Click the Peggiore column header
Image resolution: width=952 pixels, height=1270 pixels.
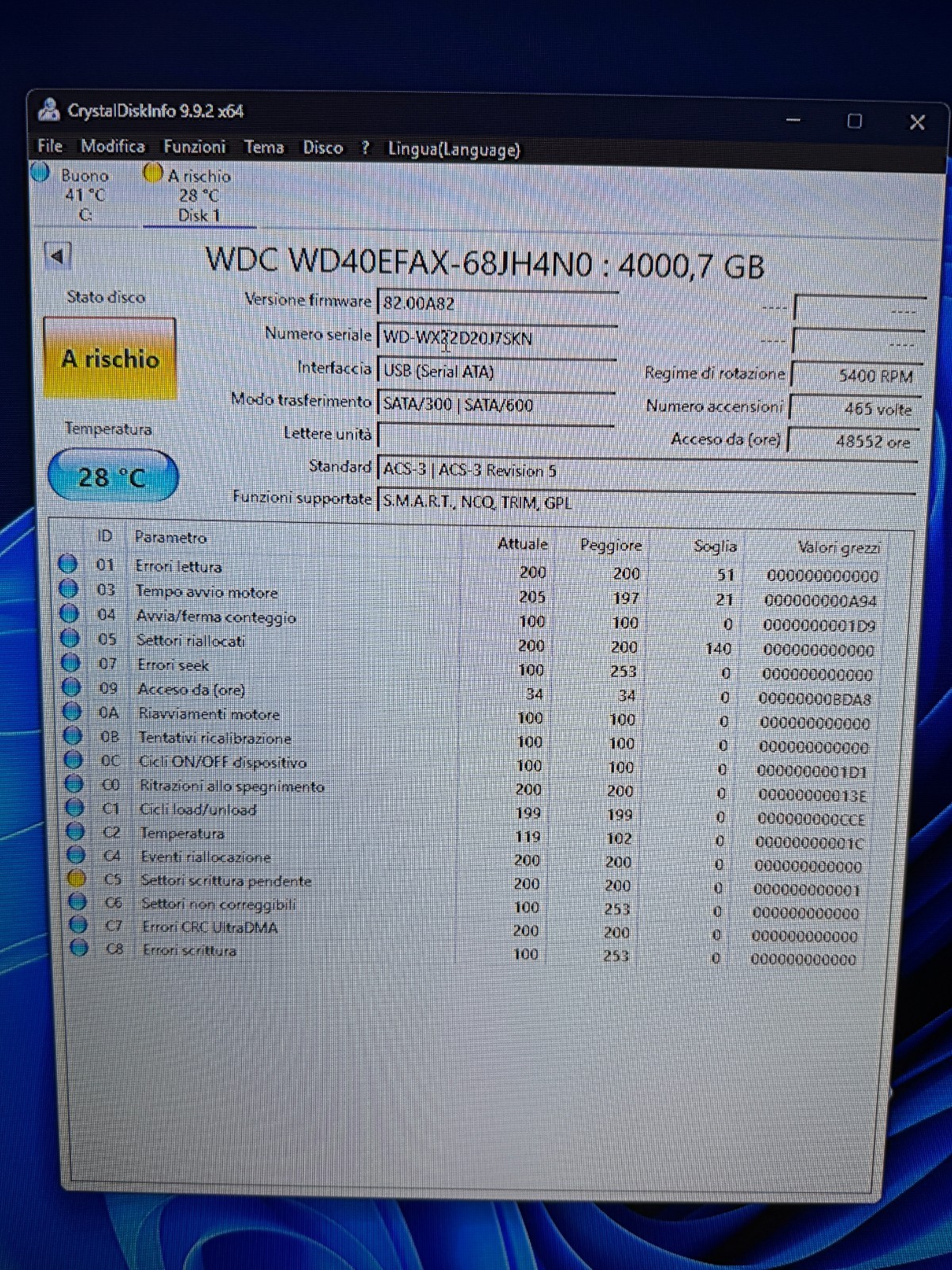point(611,545)
